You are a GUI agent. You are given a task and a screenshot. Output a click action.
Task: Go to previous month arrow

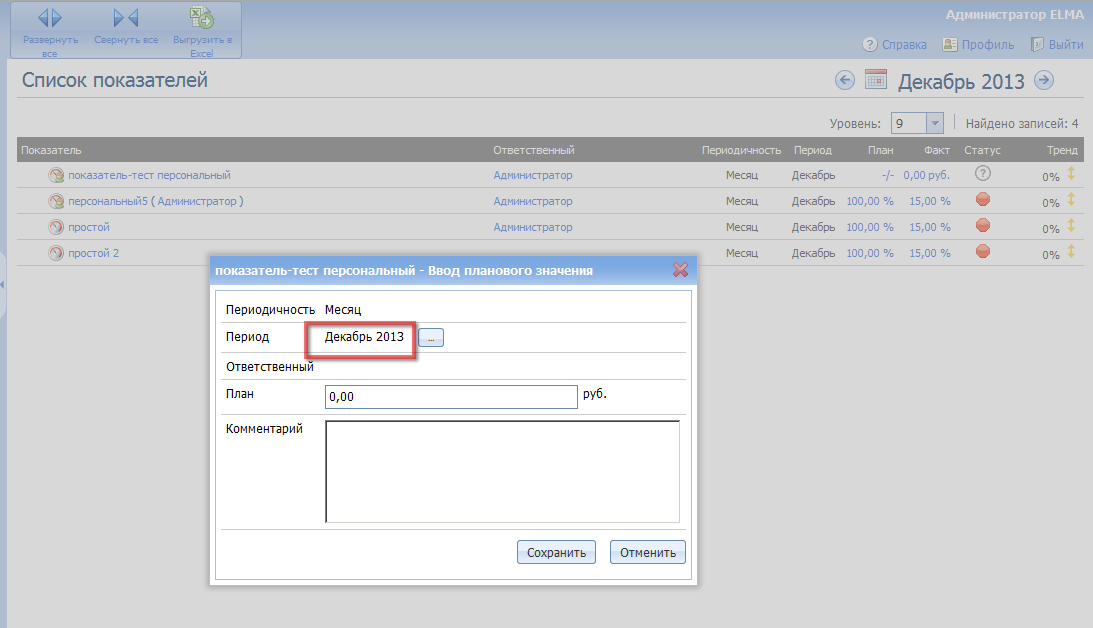tap(845, 81)
